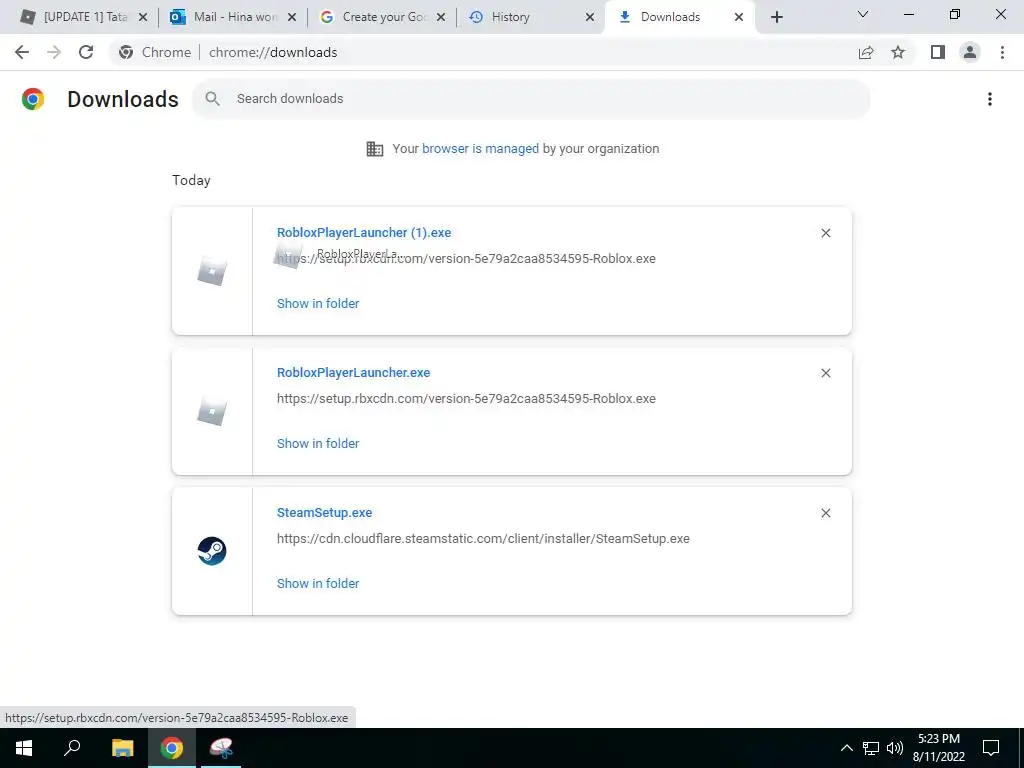The height and width of the screenshot is (768, 1024).
Task: Focus the Search downloads field
Action: coord(531,99)
